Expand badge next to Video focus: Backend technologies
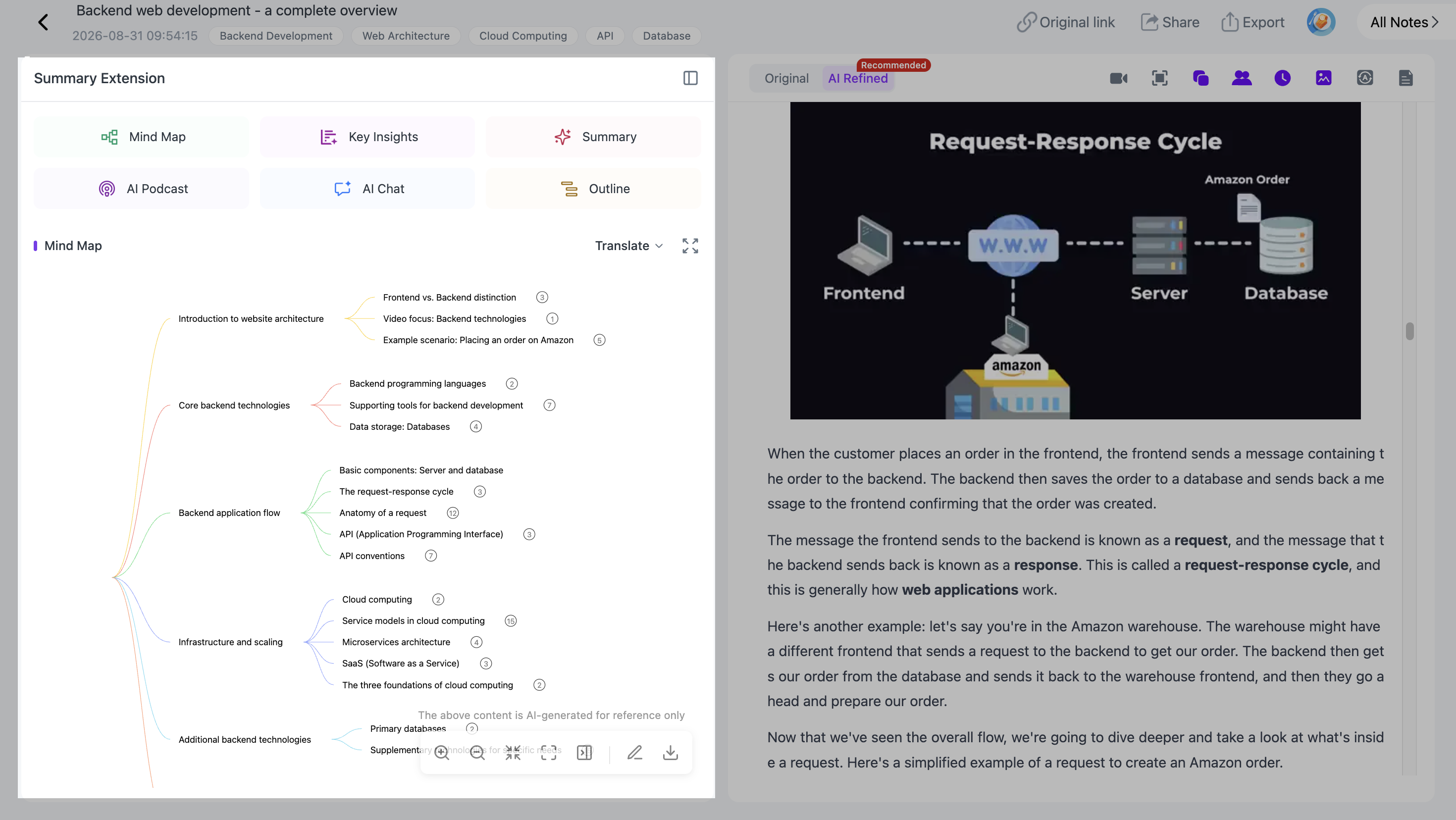 coord(552,319)
